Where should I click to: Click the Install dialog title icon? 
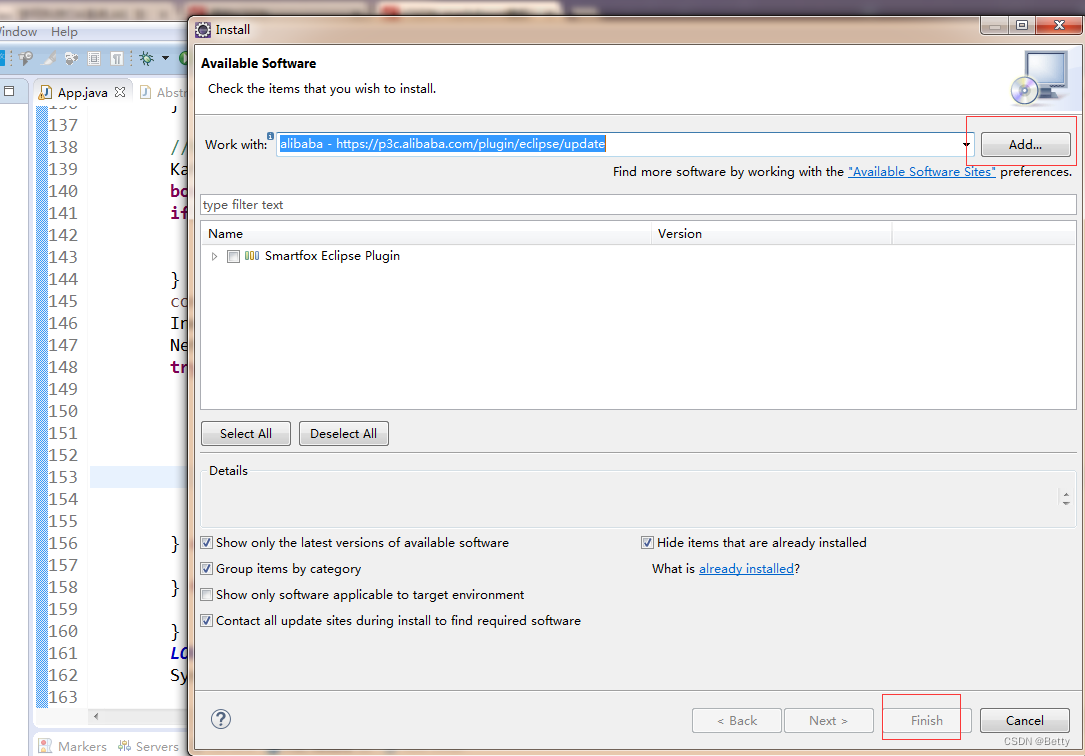203,30
